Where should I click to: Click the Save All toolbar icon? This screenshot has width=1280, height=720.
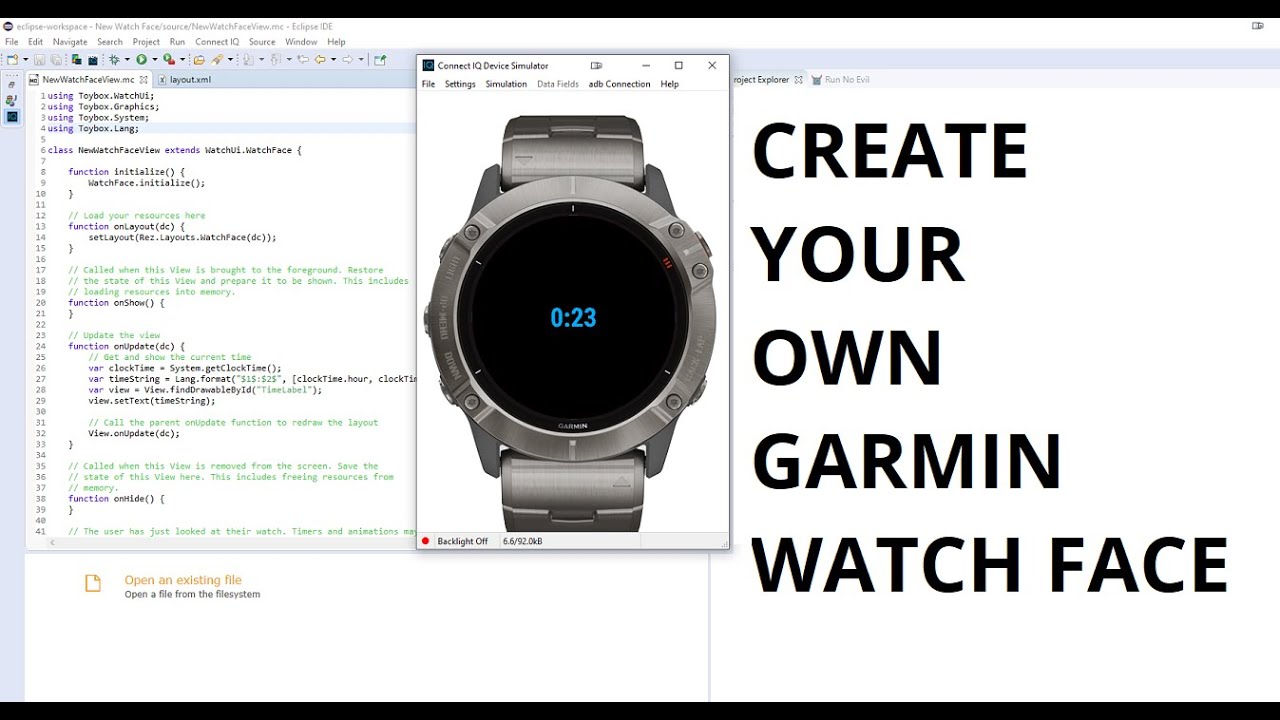[56, 59]
